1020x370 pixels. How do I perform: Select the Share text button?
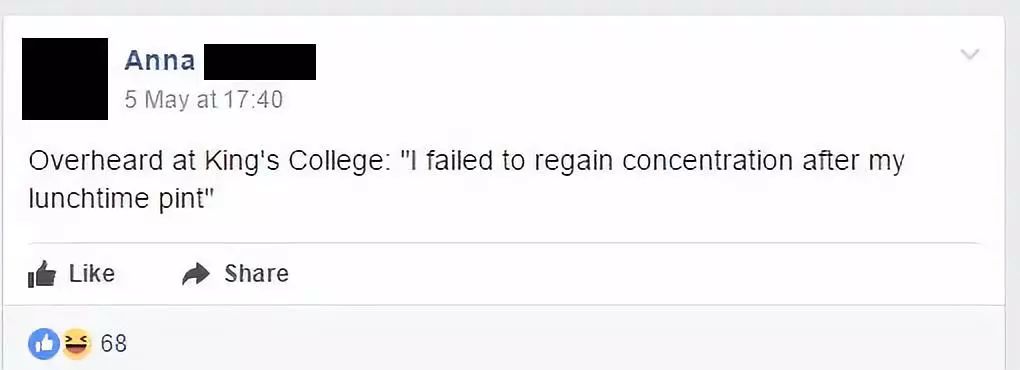point(256,274)
